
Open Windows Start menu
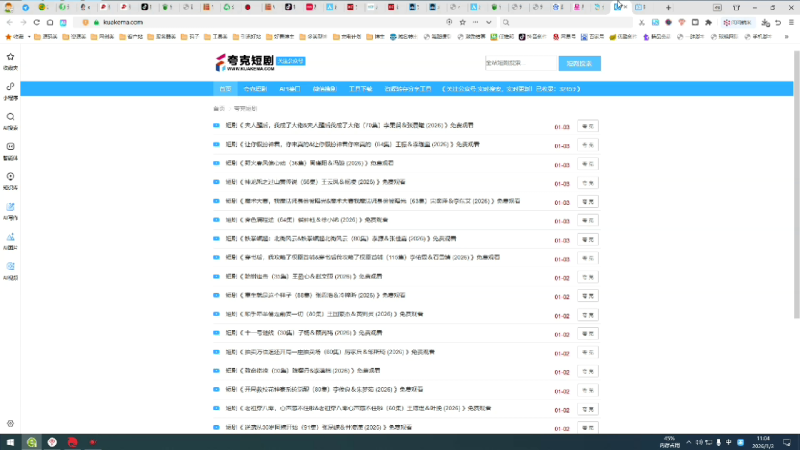(x=10, y=442)
